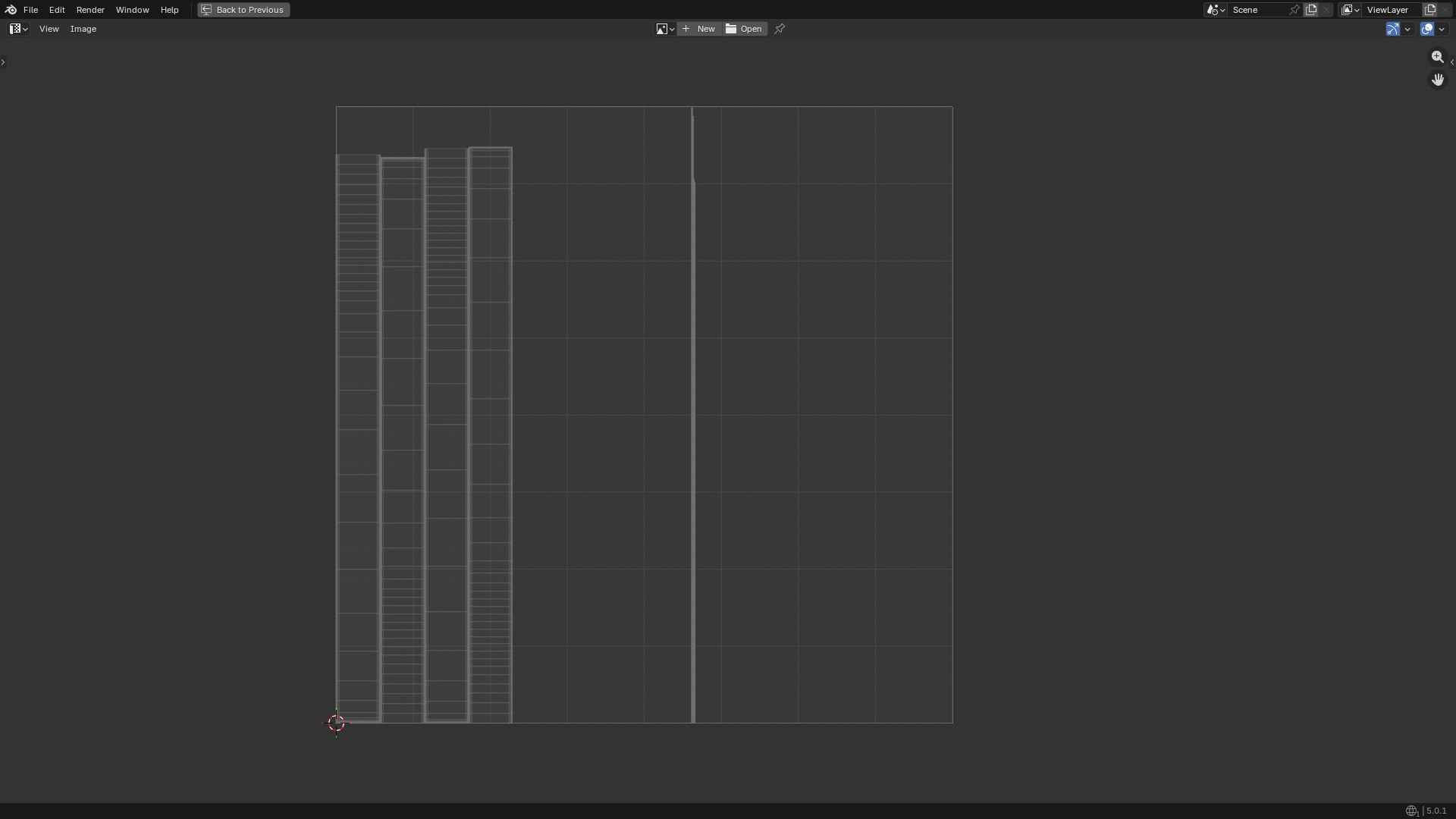The height and width of the screenshot is (819, 1456).
Task: Open the browse image dropdown
Action: click(665, 29)
